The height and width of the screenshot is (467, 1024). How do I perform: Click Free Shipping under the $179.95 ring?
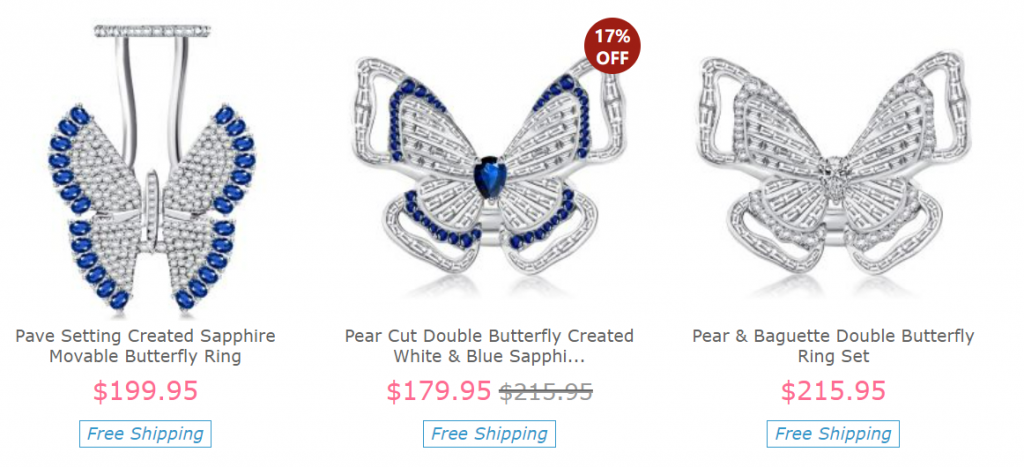(489, 434)
